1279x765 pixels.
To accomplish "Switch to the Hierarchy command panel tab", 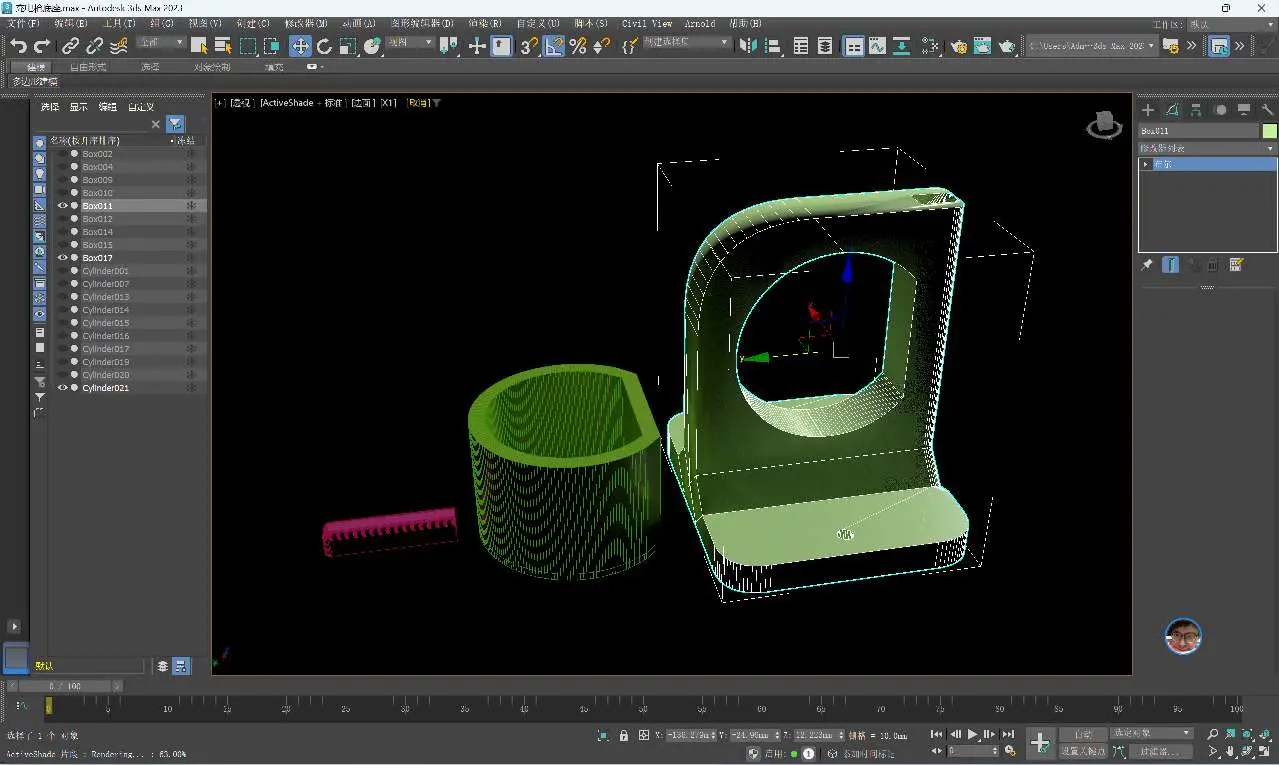I will pos(1196,110).
